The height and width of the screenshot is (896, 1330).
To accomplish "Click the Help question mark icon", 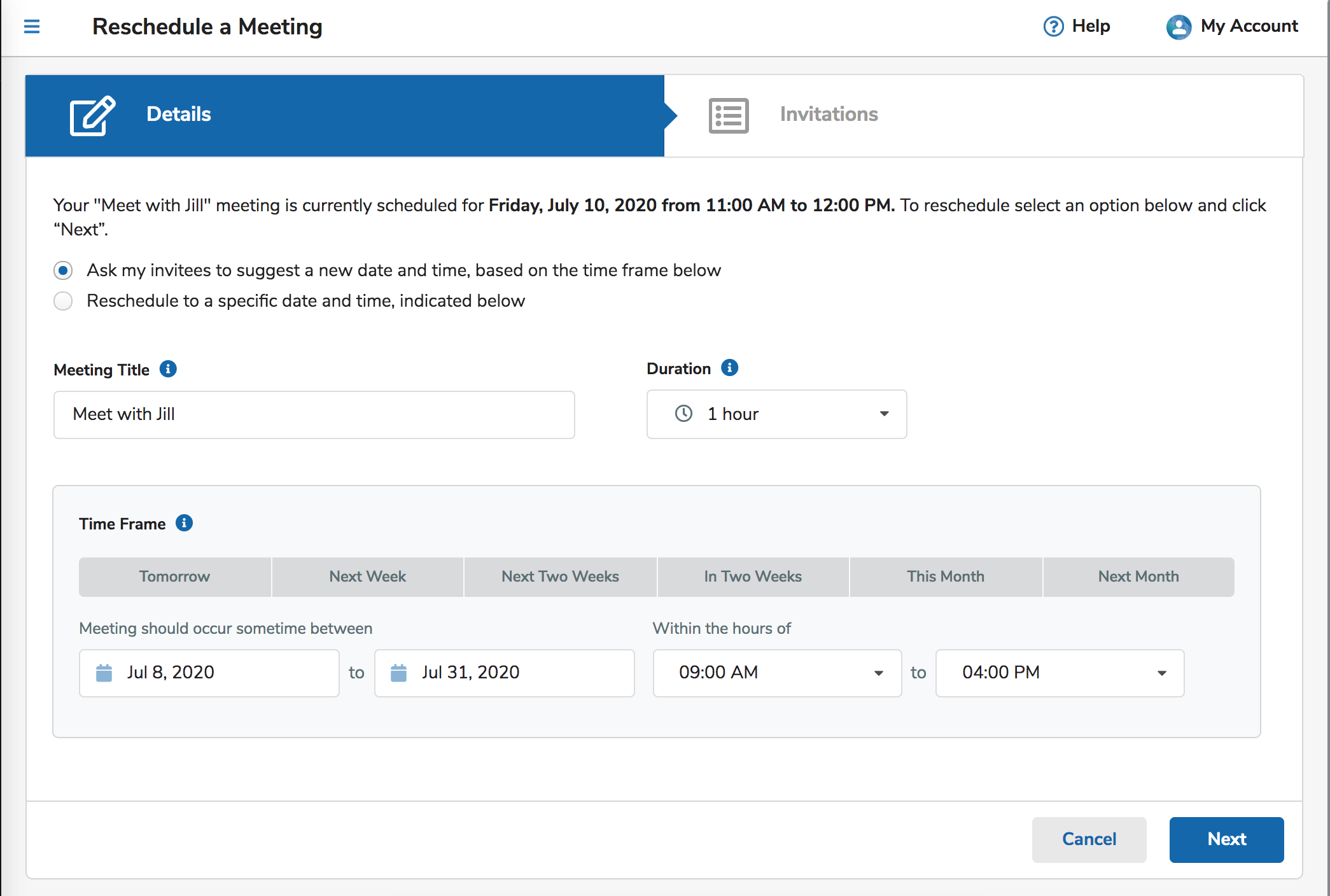I will (x=1053, y=27).
